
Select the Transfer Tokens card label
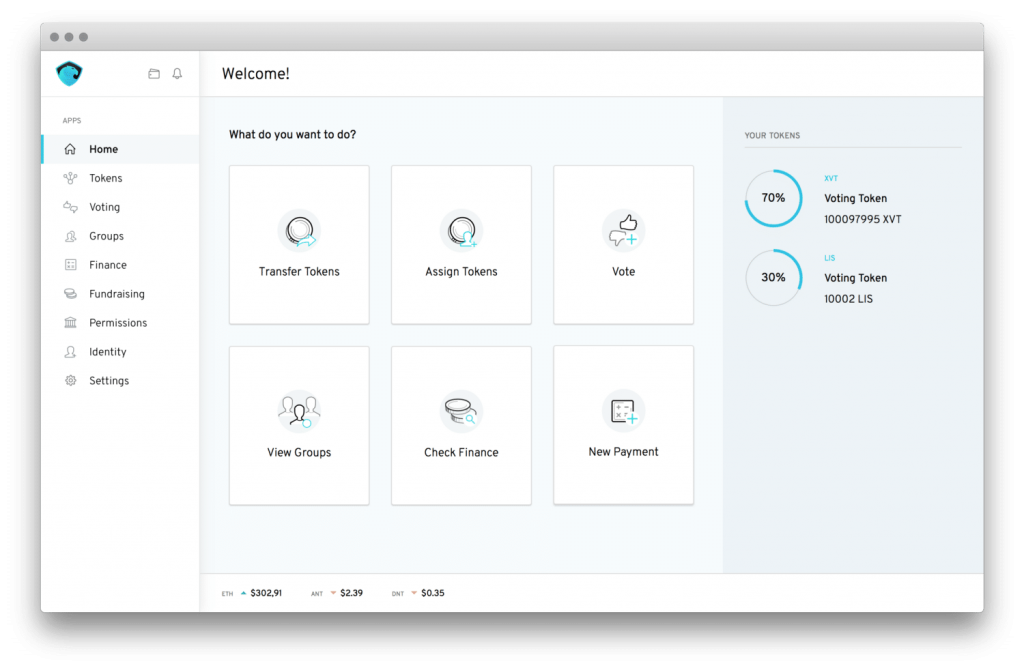(x=299, y=272)
